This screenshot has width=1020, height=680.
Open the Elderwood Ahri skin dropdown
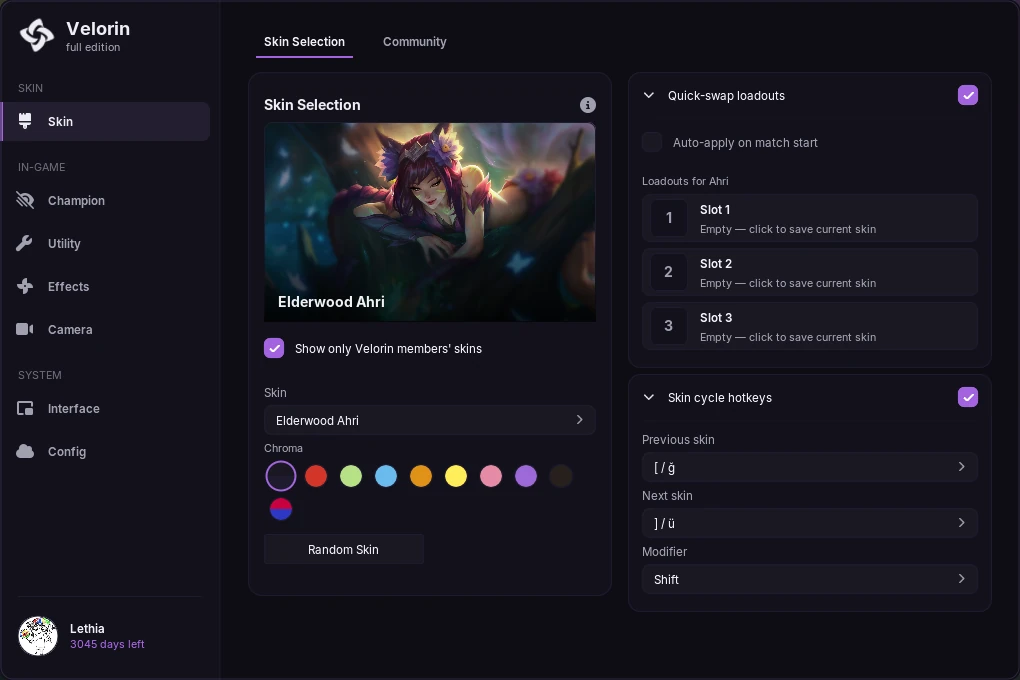click(429, 420)
